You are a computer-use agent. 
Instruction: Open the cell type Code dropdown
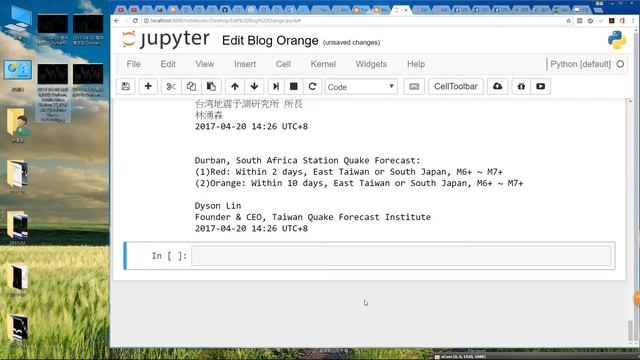(361, 87)
